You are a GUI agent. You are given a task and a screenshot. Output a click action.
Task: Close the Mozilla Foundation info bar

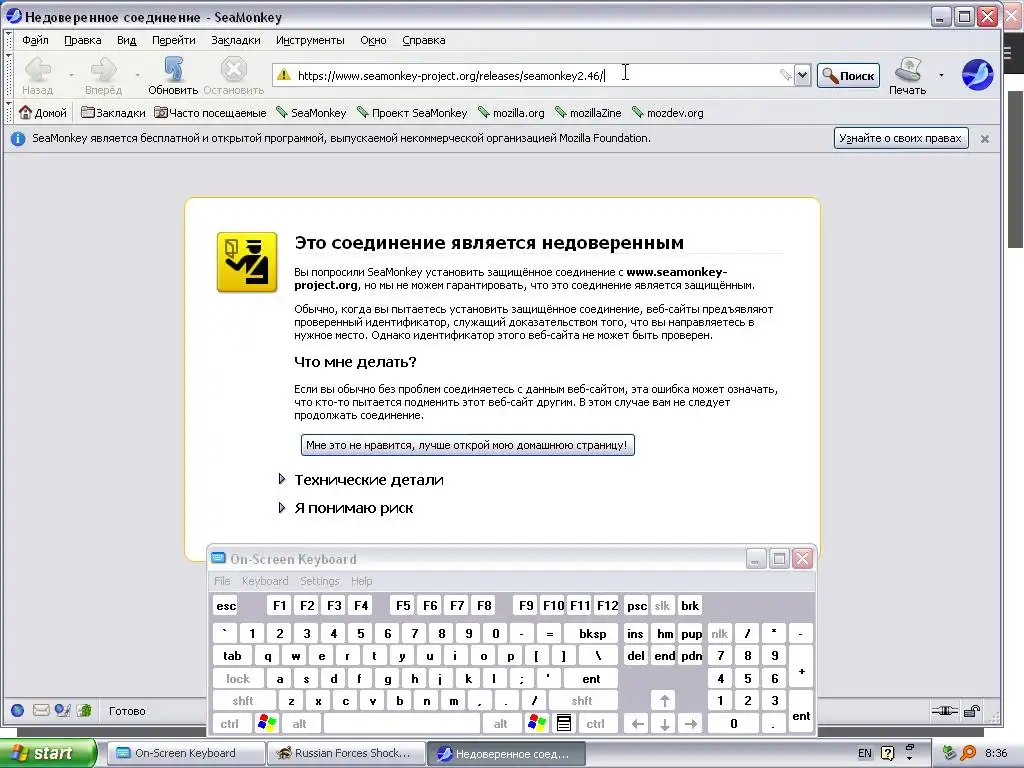985,138
